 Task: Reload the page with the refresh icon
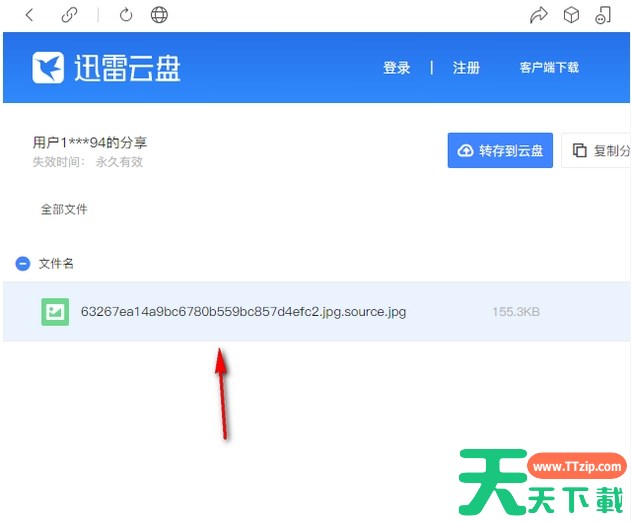126,15
